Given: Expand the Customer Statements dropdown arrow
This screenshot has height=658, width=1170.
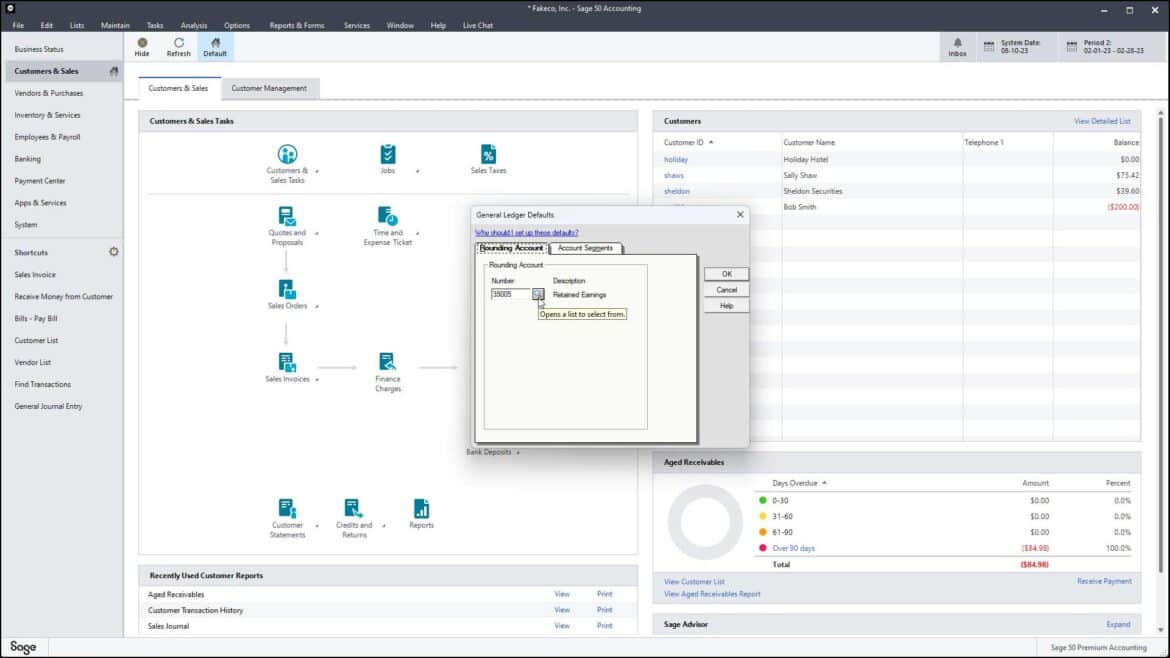Looking at the screenshot, I should coord(317,526).
